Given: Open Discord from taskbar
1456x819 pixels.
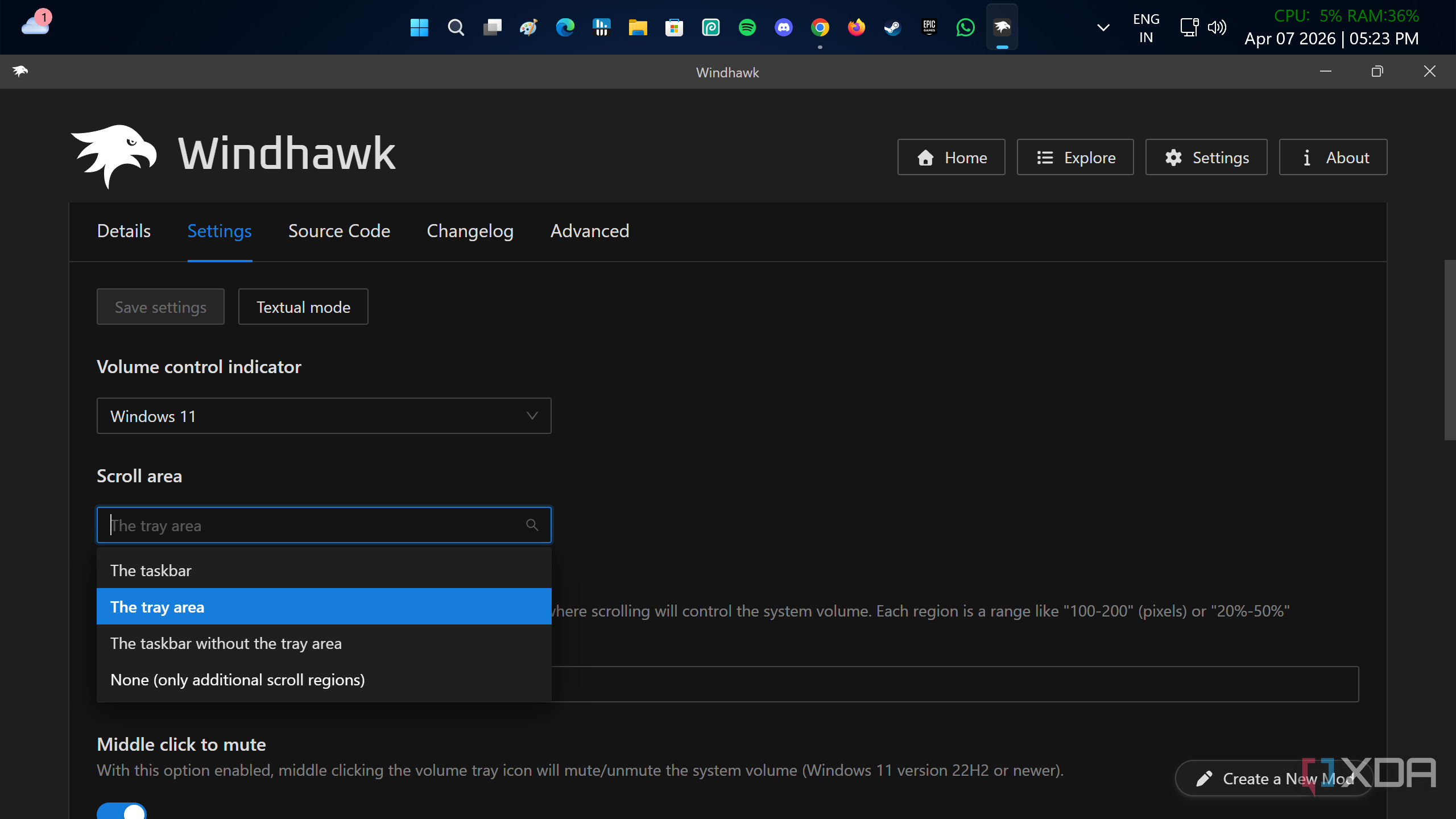Looking at the screenshot, I should coord(783,27).
